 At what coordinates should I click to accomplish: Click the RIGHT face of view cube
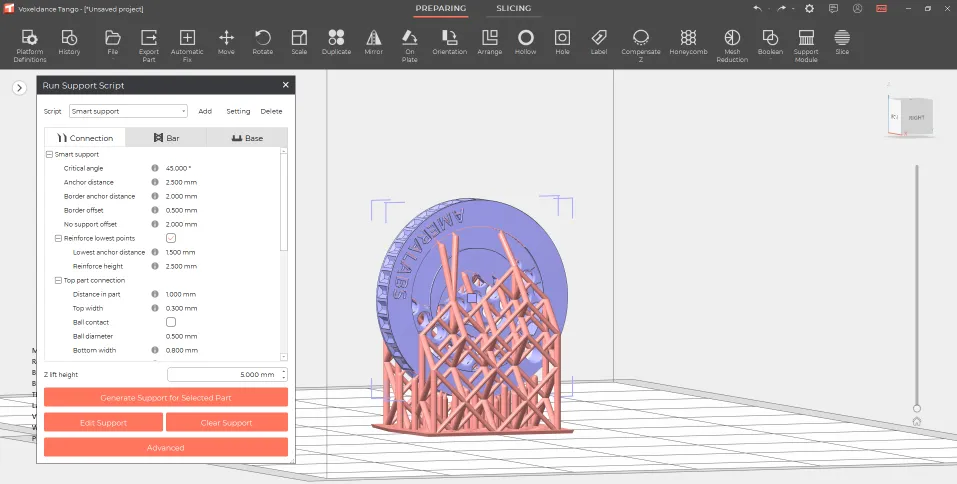coord(916,117)
